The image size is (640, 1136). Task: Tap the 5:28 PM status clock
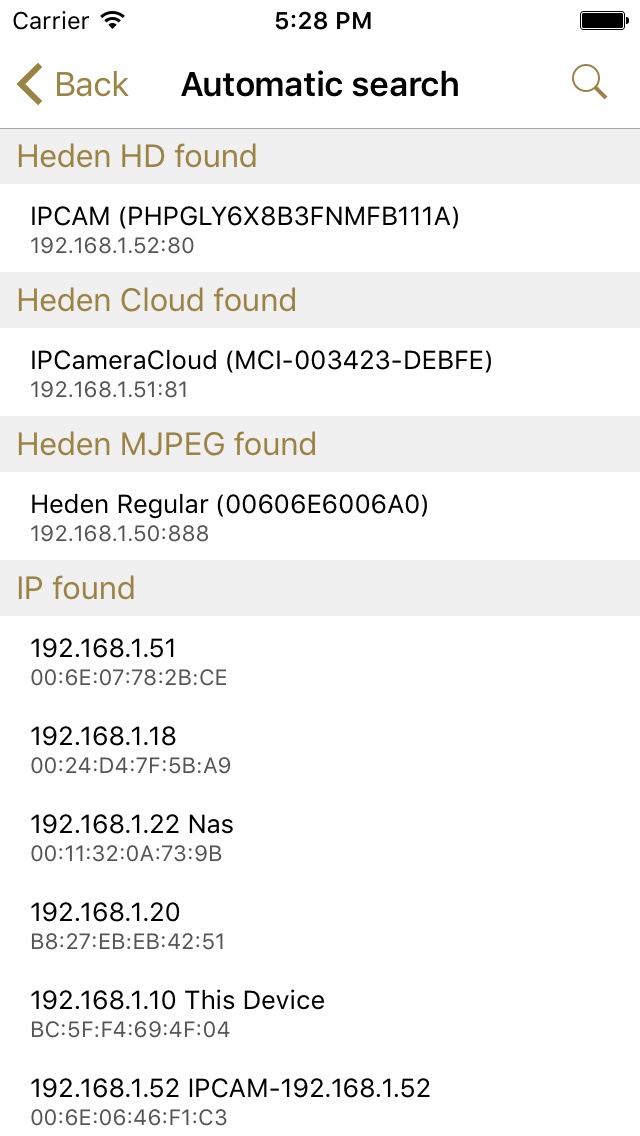point(321,20)
